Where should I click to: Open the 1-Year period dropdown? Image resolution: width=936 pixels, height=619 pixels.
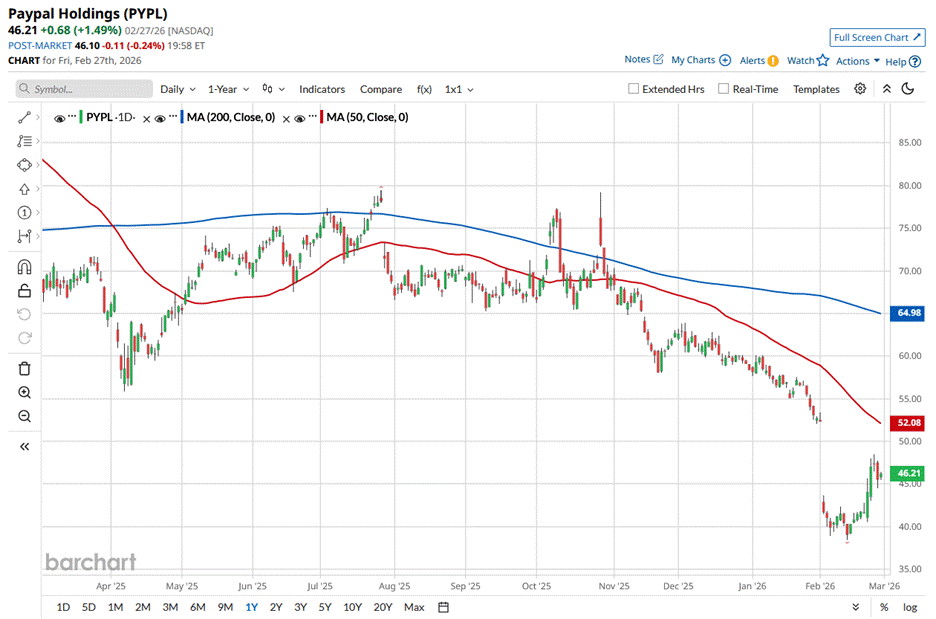228,89
